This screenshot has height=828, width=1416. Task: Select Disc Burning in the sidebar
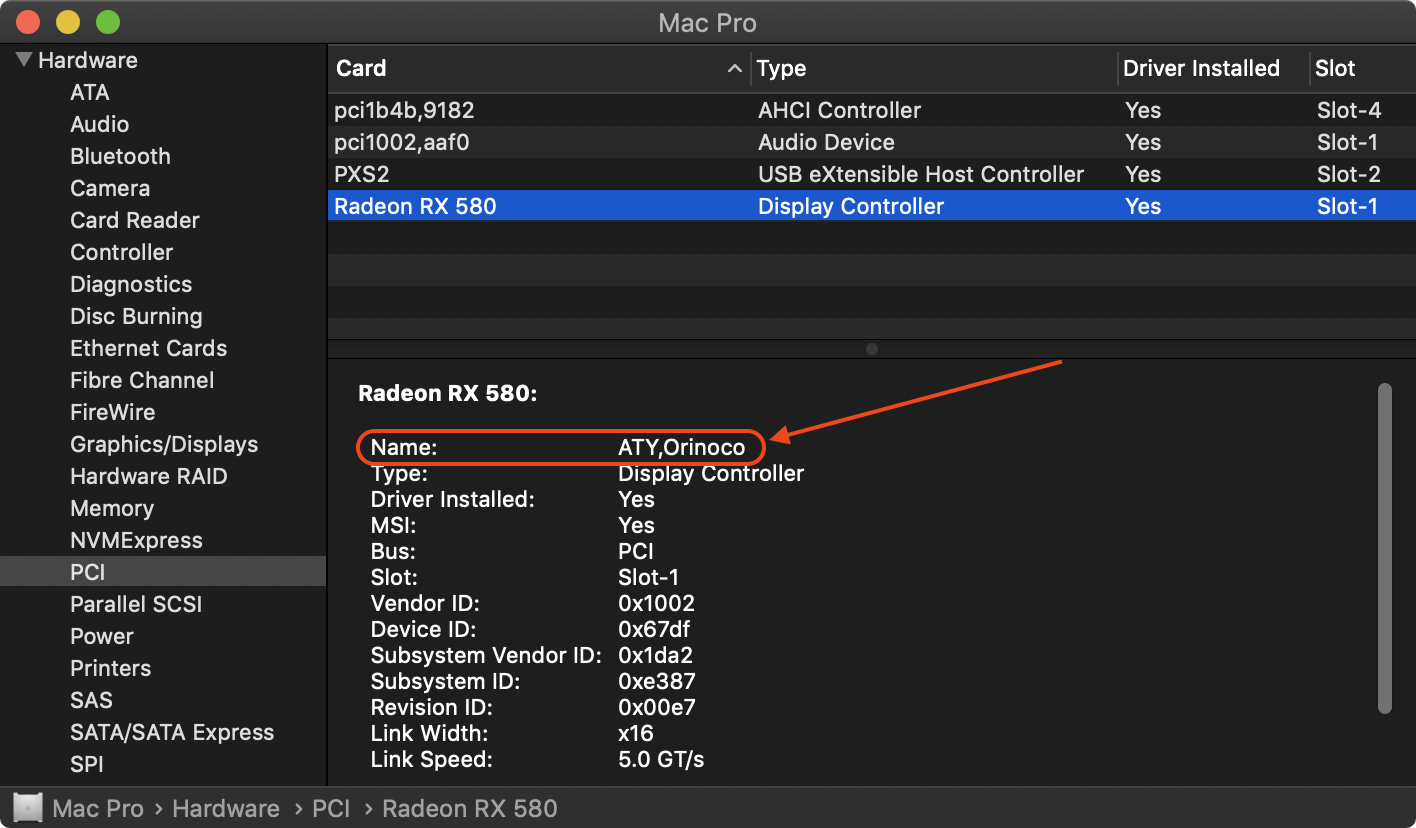(x=136, y=316)
